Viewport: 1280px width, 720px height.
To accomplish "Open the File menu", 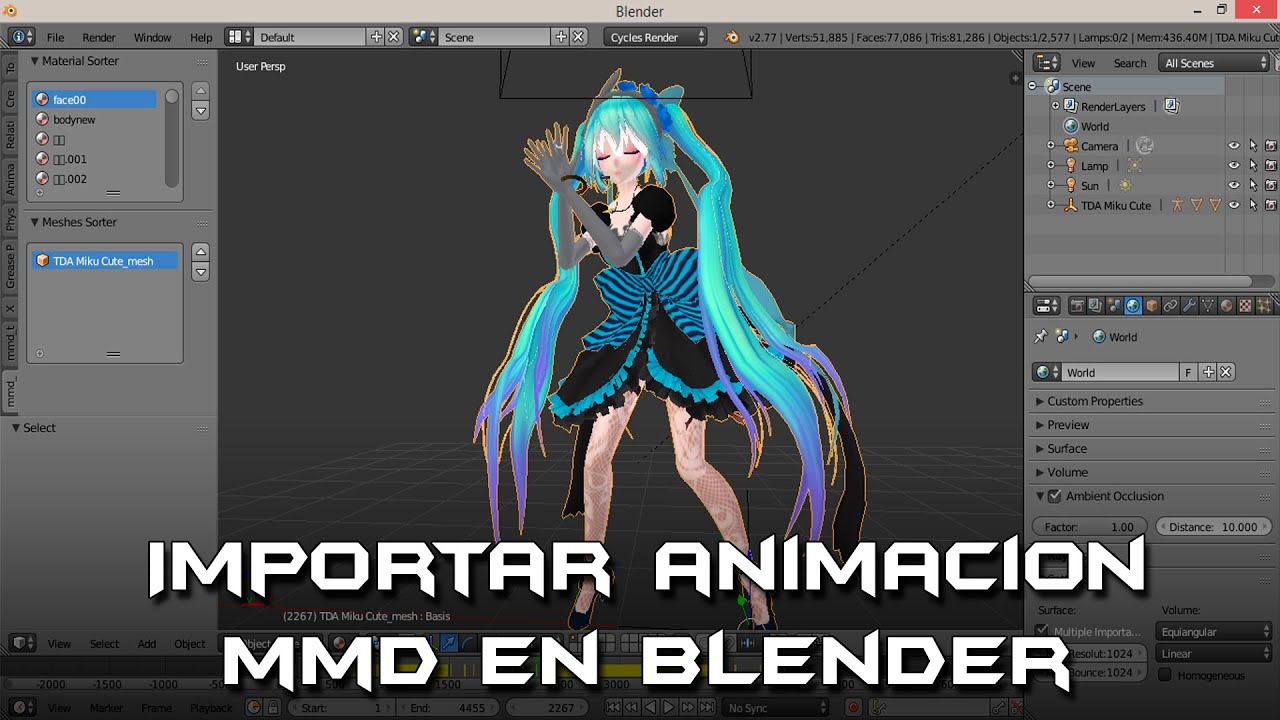I will point(55,37).
